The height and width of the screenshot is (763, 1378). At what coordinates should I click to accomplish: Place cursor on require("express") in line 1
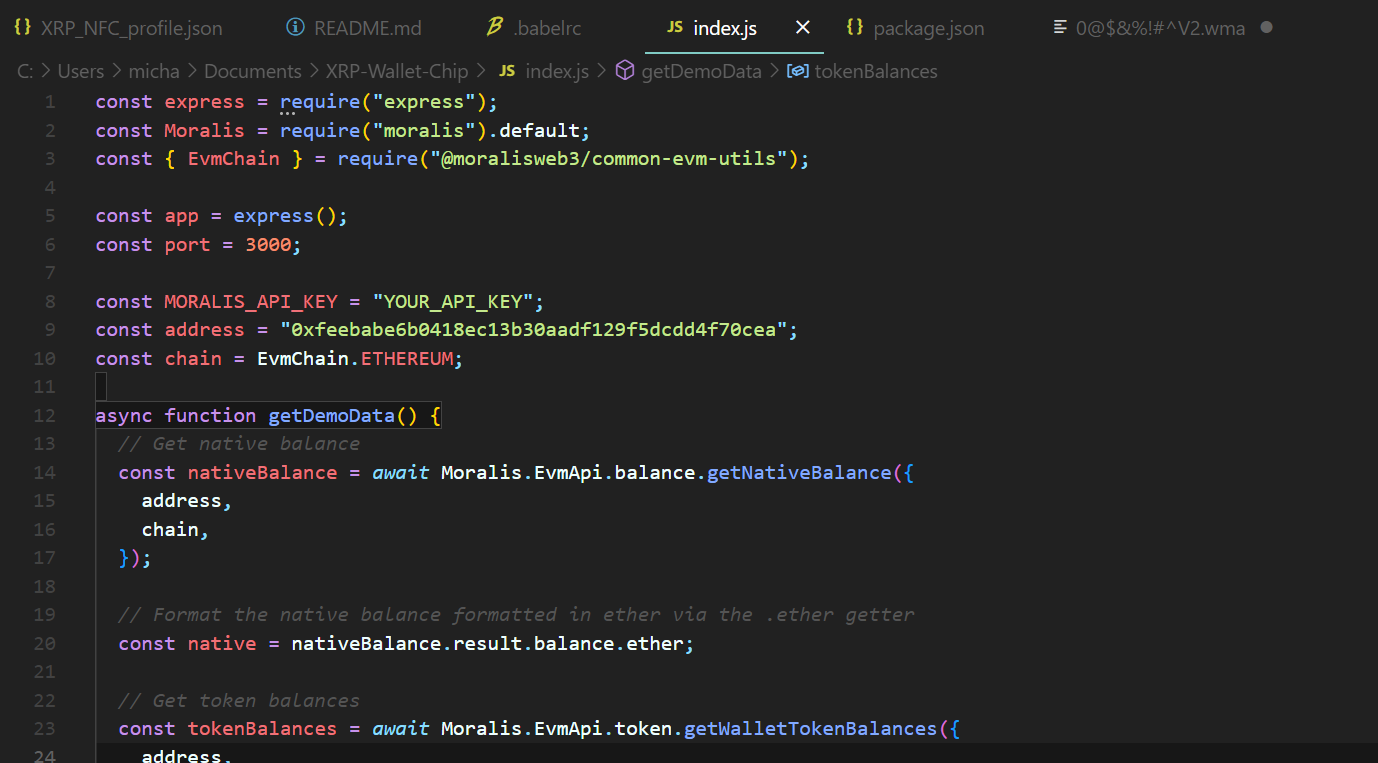coord(383,102)
